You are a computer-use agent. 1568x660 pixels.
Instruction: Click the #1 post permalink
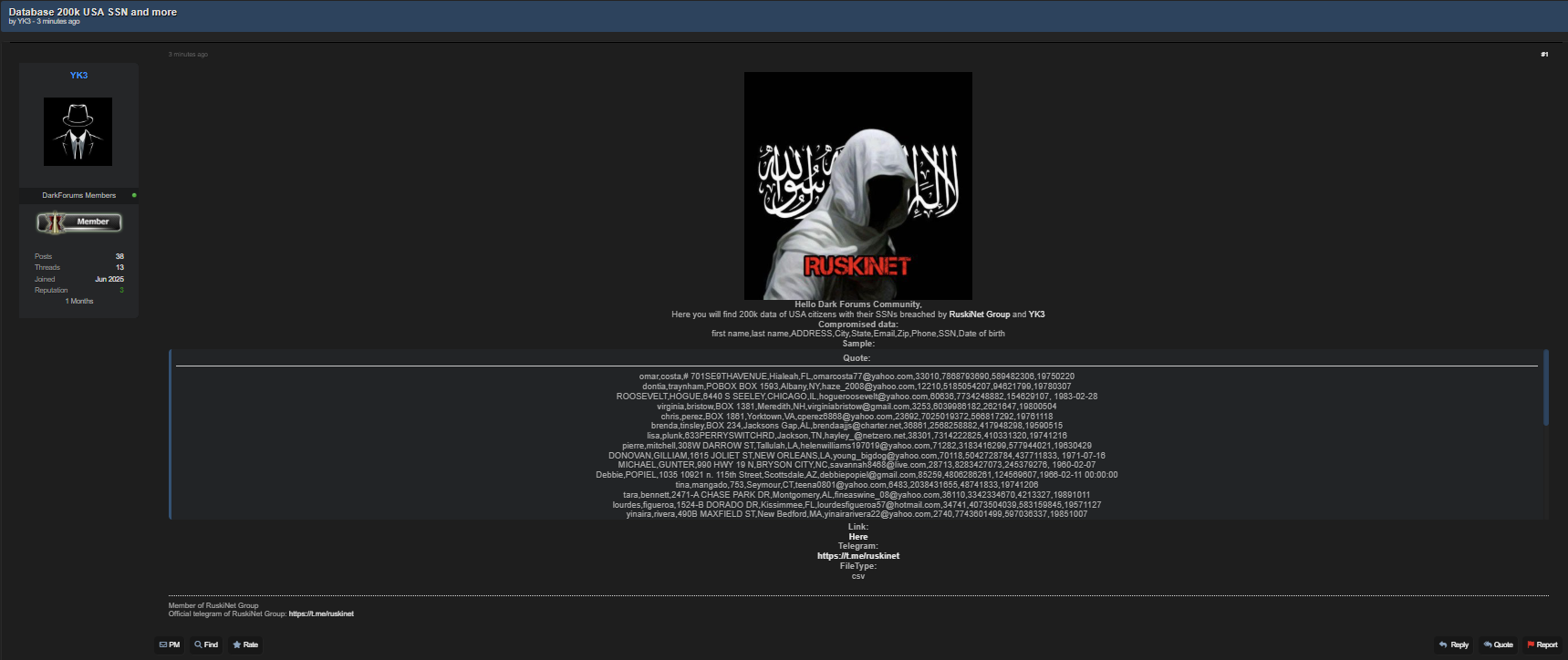(x=1544, y=55)
